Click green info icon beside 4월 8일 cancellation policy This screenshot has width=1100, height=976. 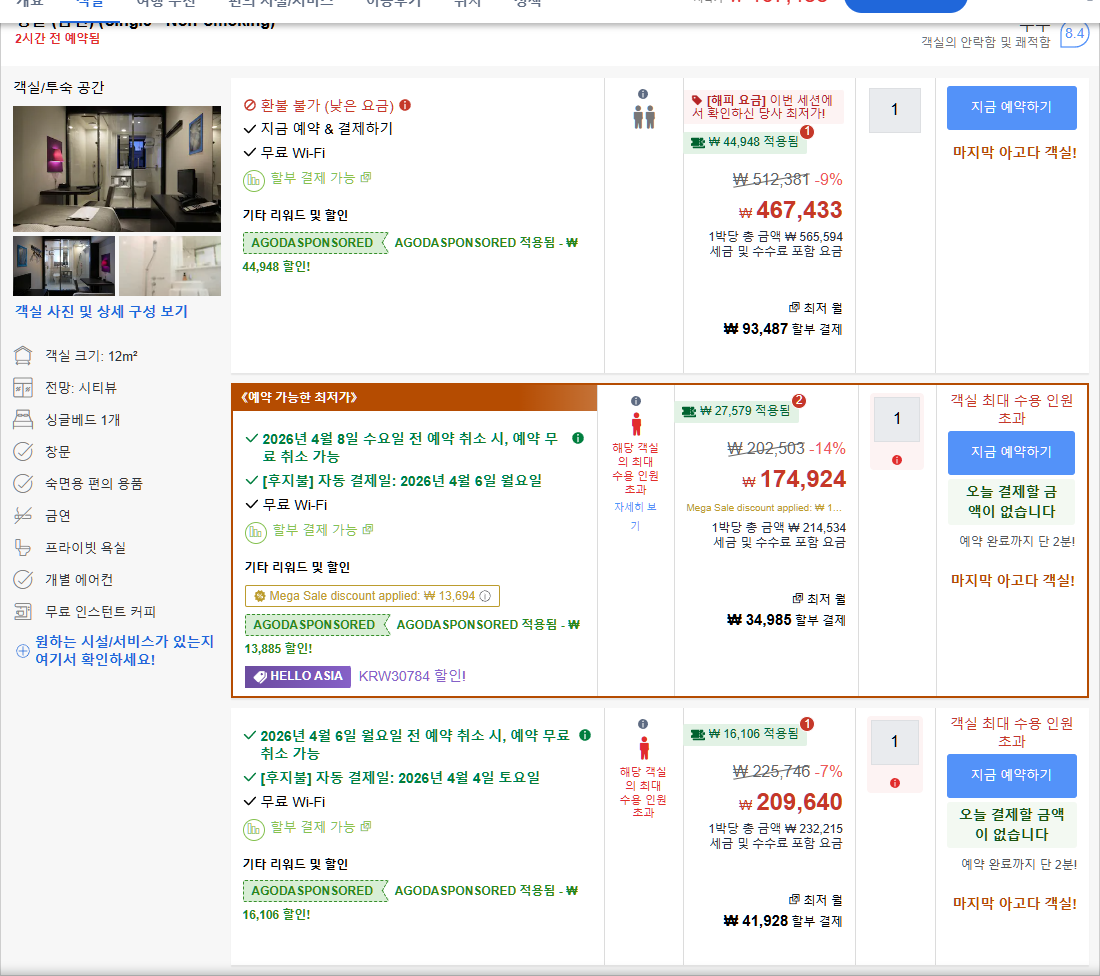point(578,439)
